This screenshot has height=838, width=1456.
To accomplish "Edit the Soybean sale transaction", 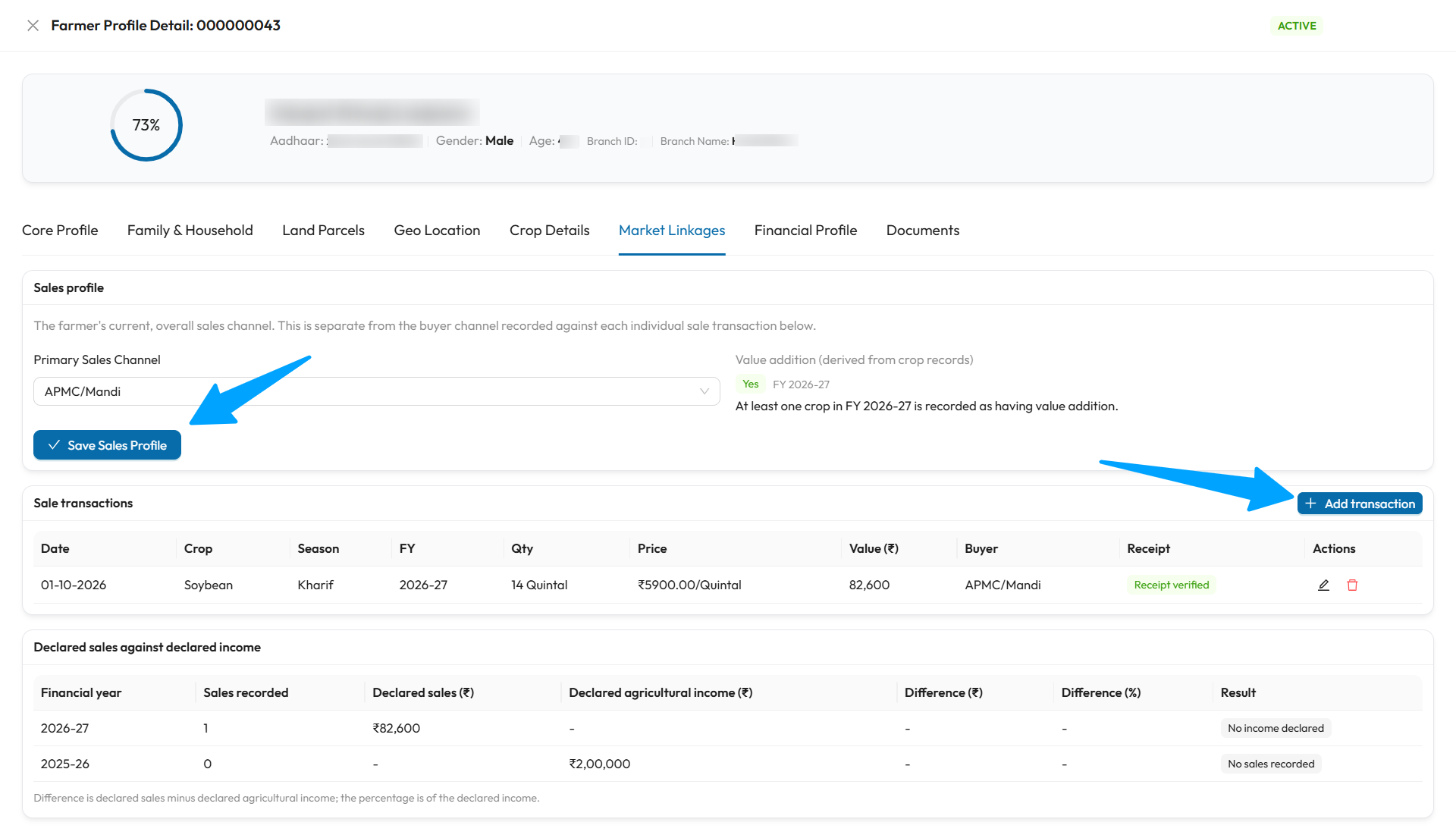I will coord(1323,585).
